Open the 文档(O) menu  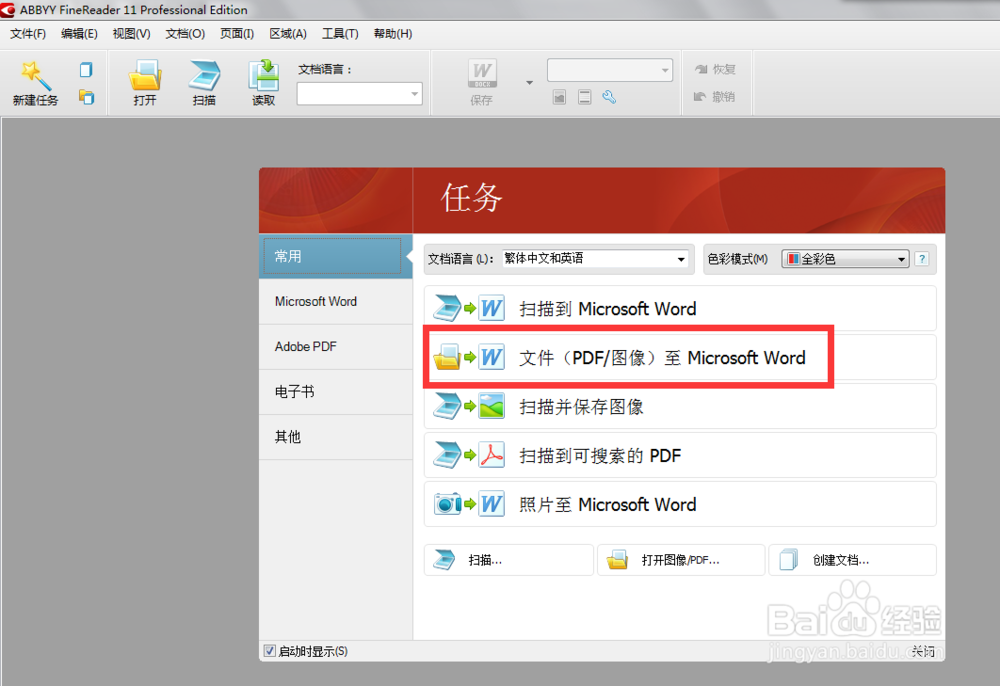point(185,34)
